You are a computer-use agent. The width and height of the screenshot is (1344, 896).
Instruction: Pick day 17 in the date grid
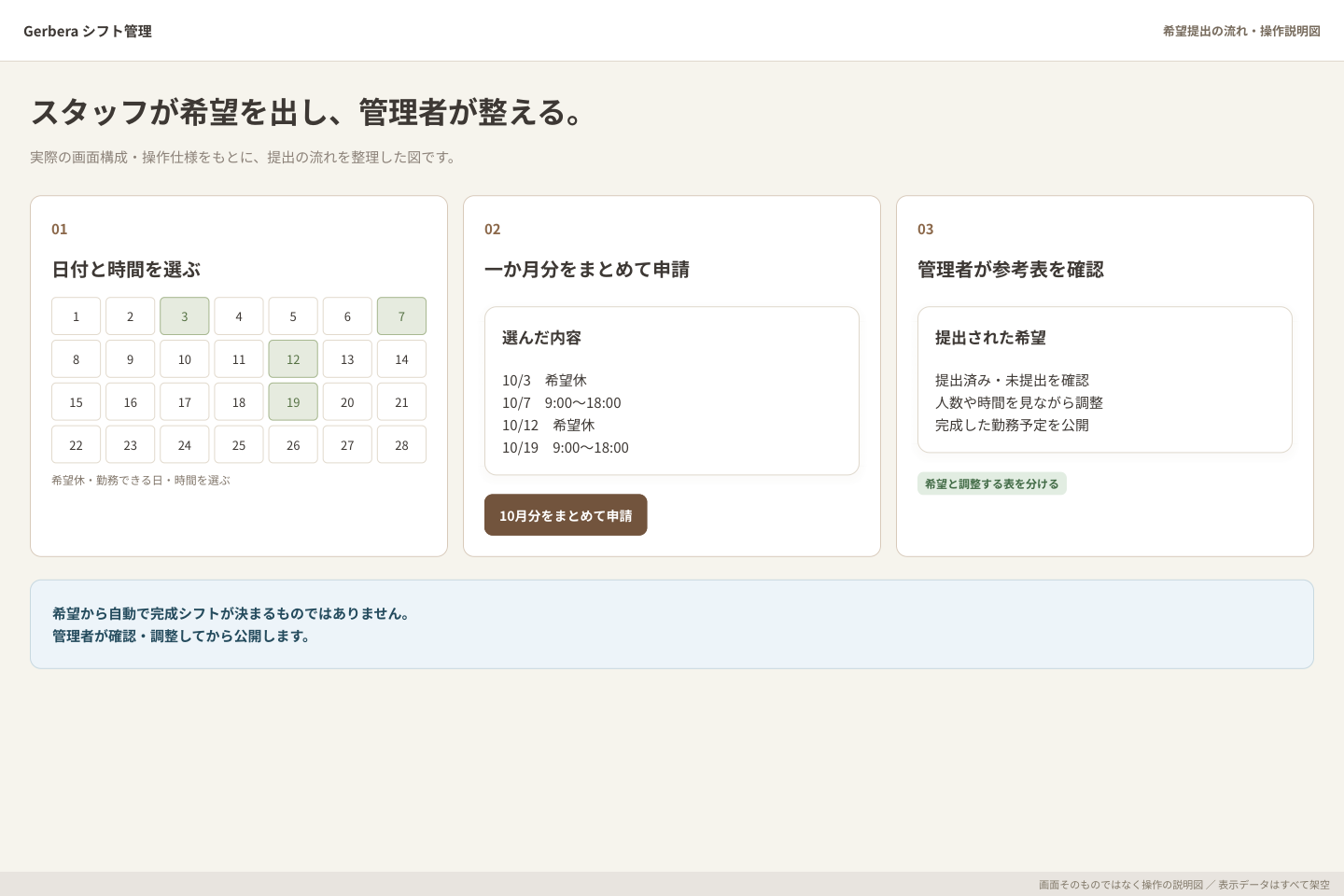pos(185,402)
